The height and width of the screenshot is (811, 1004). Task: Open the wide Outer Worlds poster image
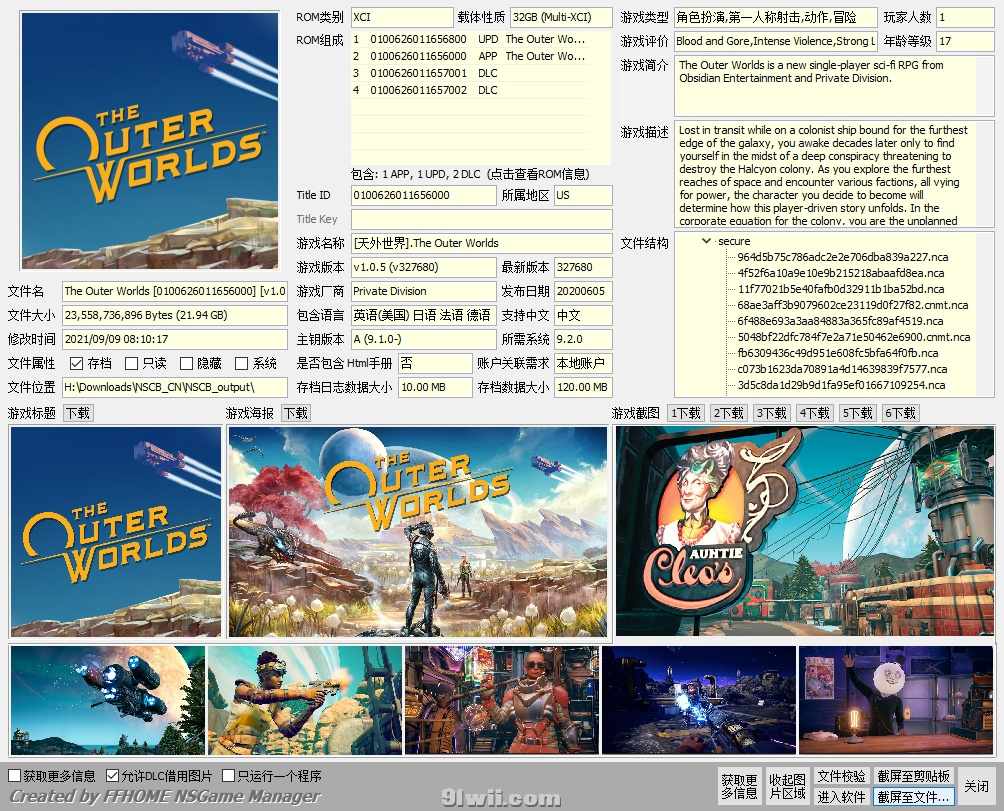tap(418, 532)
